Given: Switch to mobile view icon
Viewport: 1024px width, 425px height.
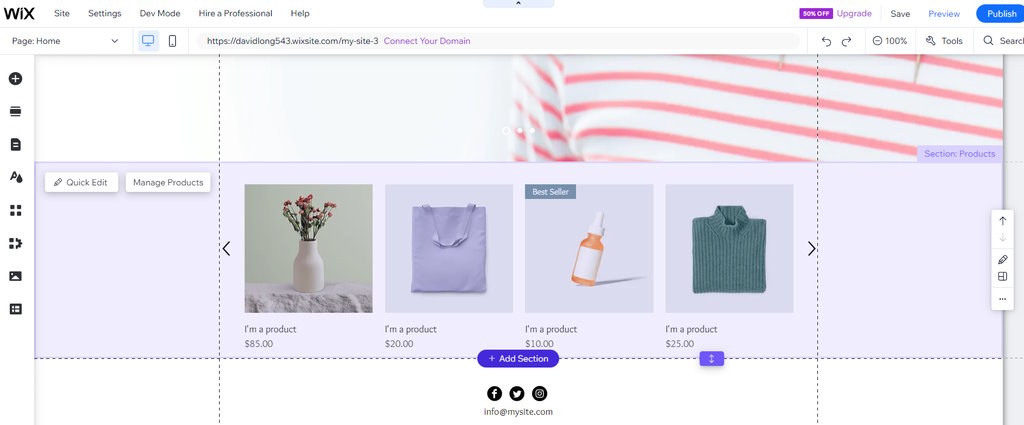Looking at the screenshot, I should (172, 41).
